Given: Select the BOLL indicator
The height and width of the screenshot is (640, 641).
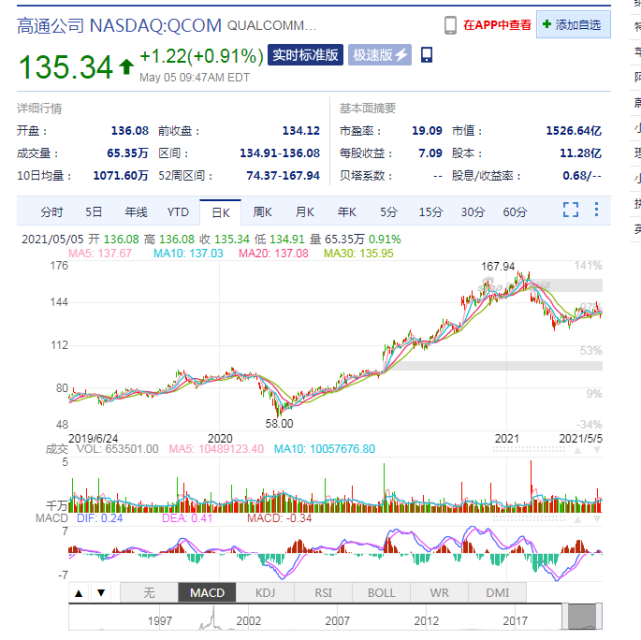Looking at the screenshot, I should (x=381, y=593).
